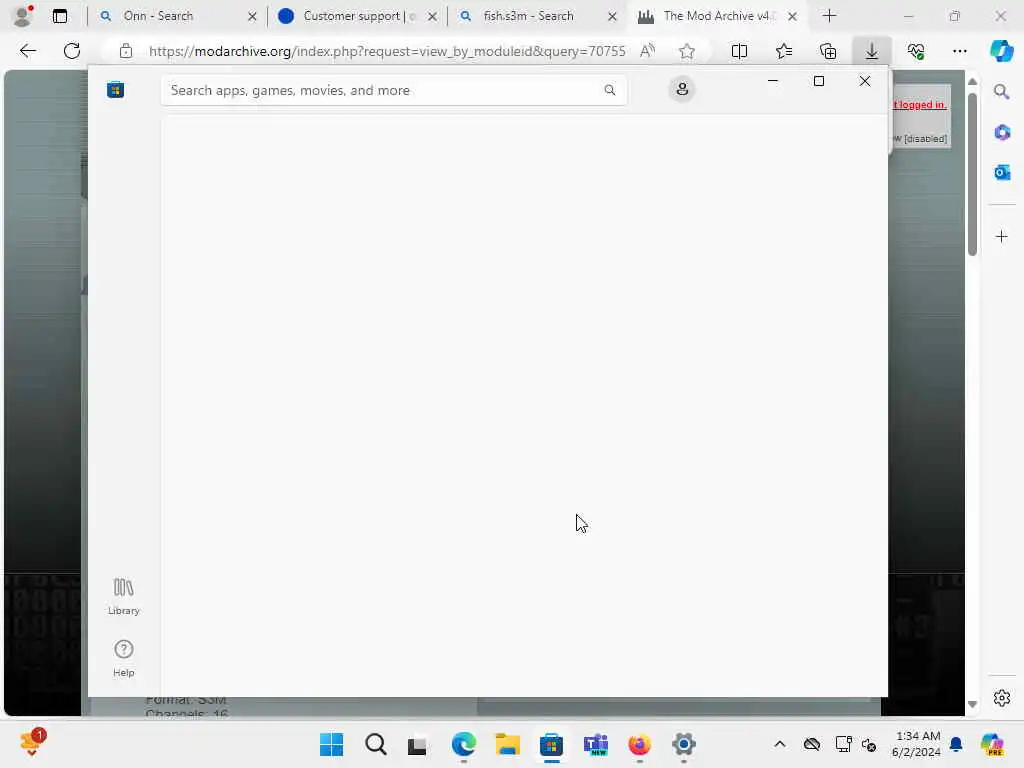This screenshot has height=768, width=1024.
Task: Switch to the Onn - Search tab
Action: 158,16
